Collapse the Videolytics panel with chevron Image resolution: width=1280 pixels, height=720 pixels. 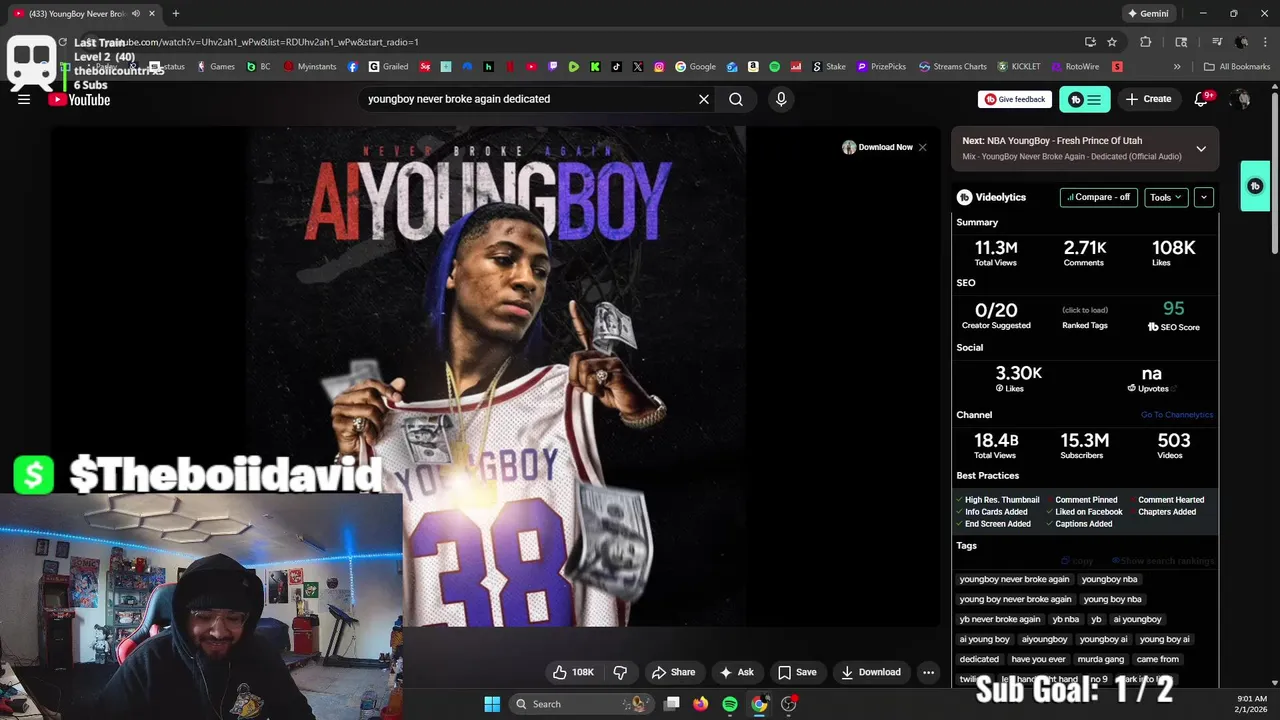click(1204, 197)
